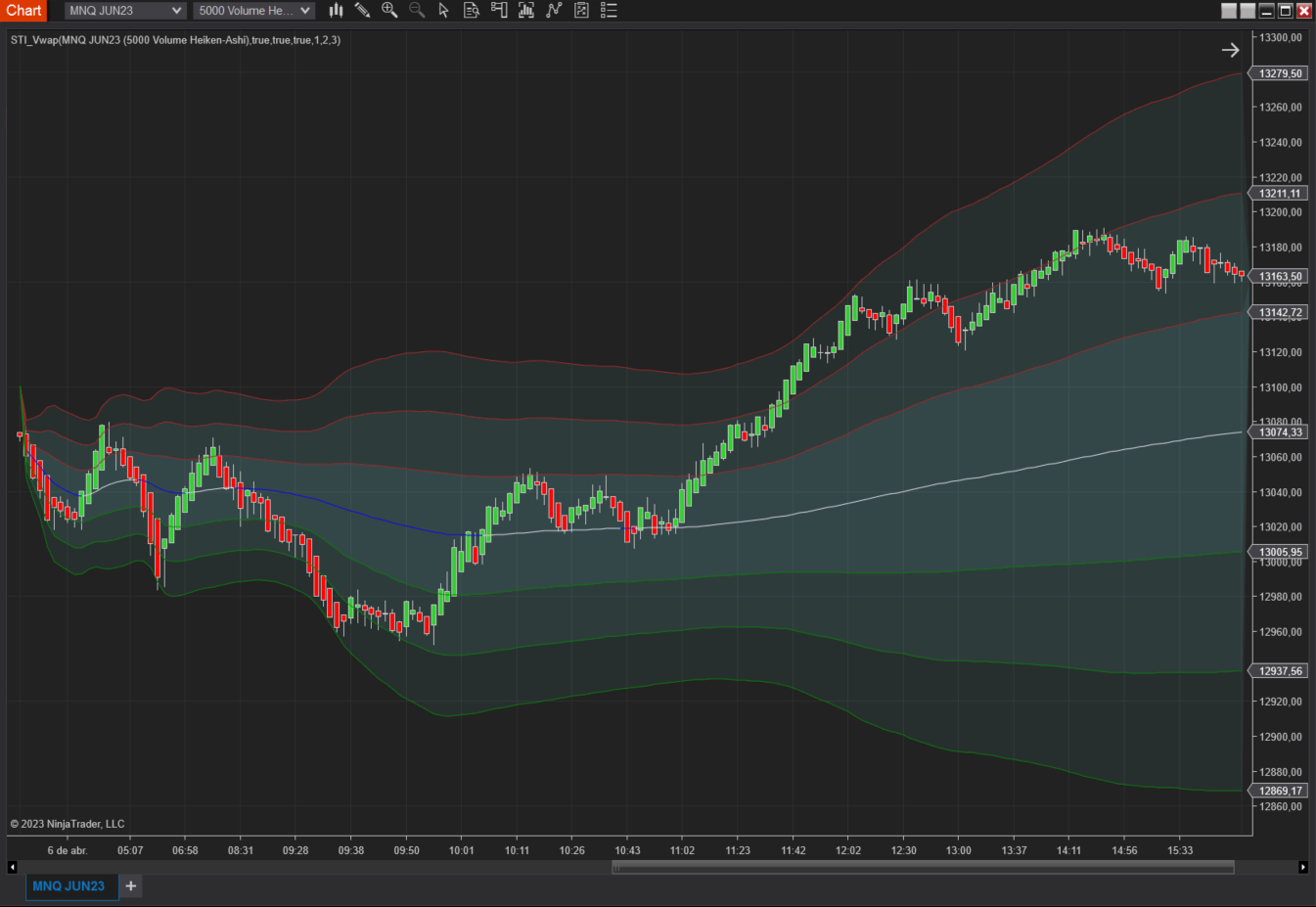The image size is (1316, 907).
Task: Select the Drawing Tools pencil icon
Action: [x=362, y=10]
